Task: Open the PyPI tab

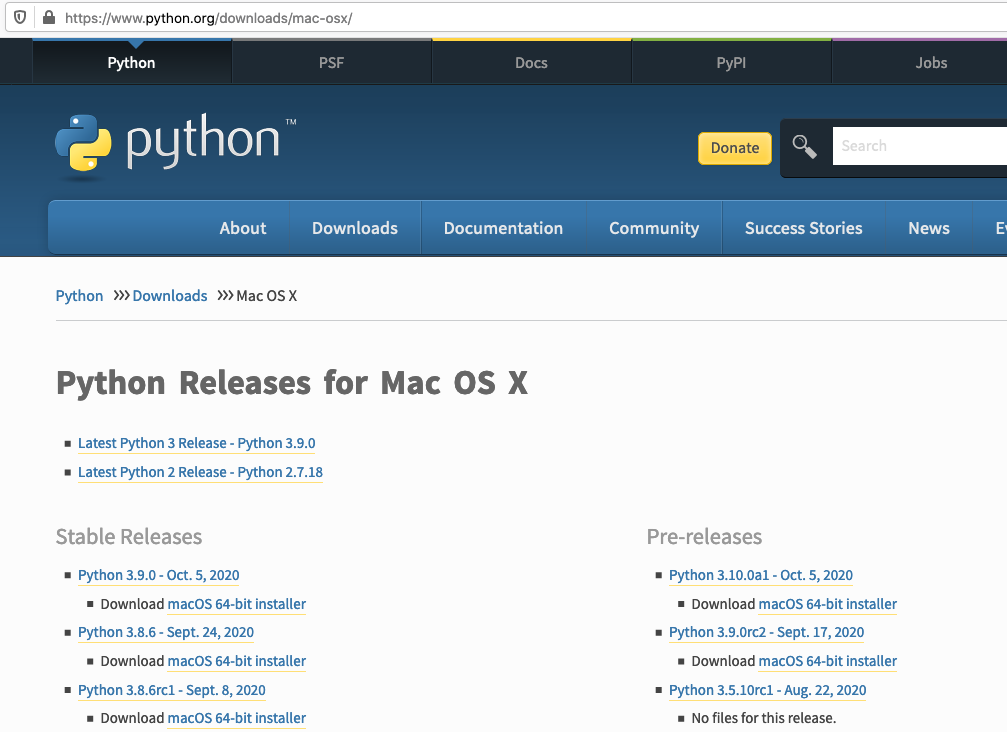Action: (x=731, y=62)
